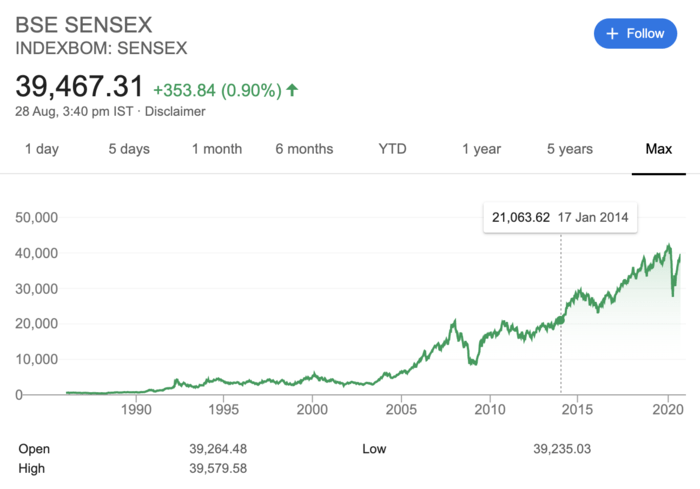Click the 2010 label on x-axis
Image resolution: width=700 pixels, height=489 pixels.
tap(489, 409)
